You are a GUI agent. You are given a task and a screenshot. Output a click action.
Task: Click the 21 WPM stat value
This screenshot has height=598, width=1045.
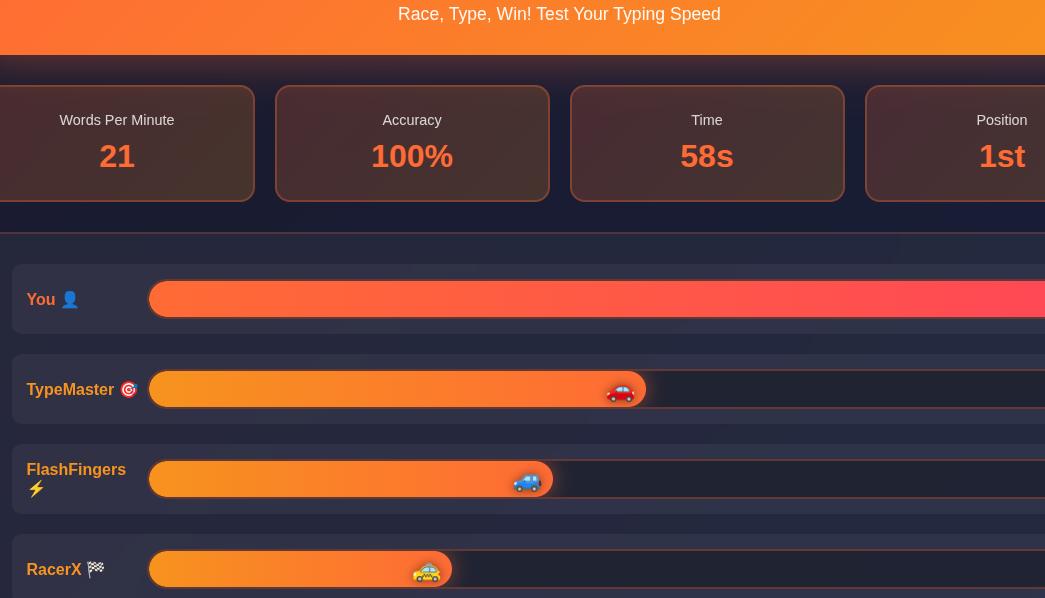click(x=117, y=156)
